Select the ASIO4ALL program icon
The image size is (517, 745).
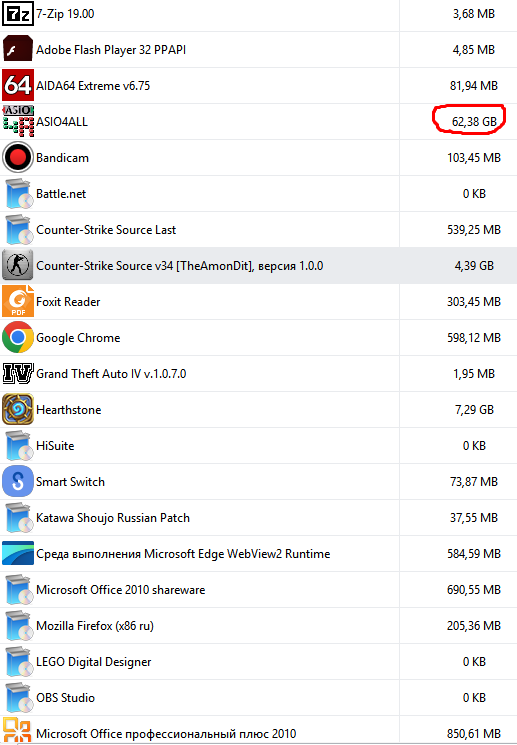click(x=18, y=122)
